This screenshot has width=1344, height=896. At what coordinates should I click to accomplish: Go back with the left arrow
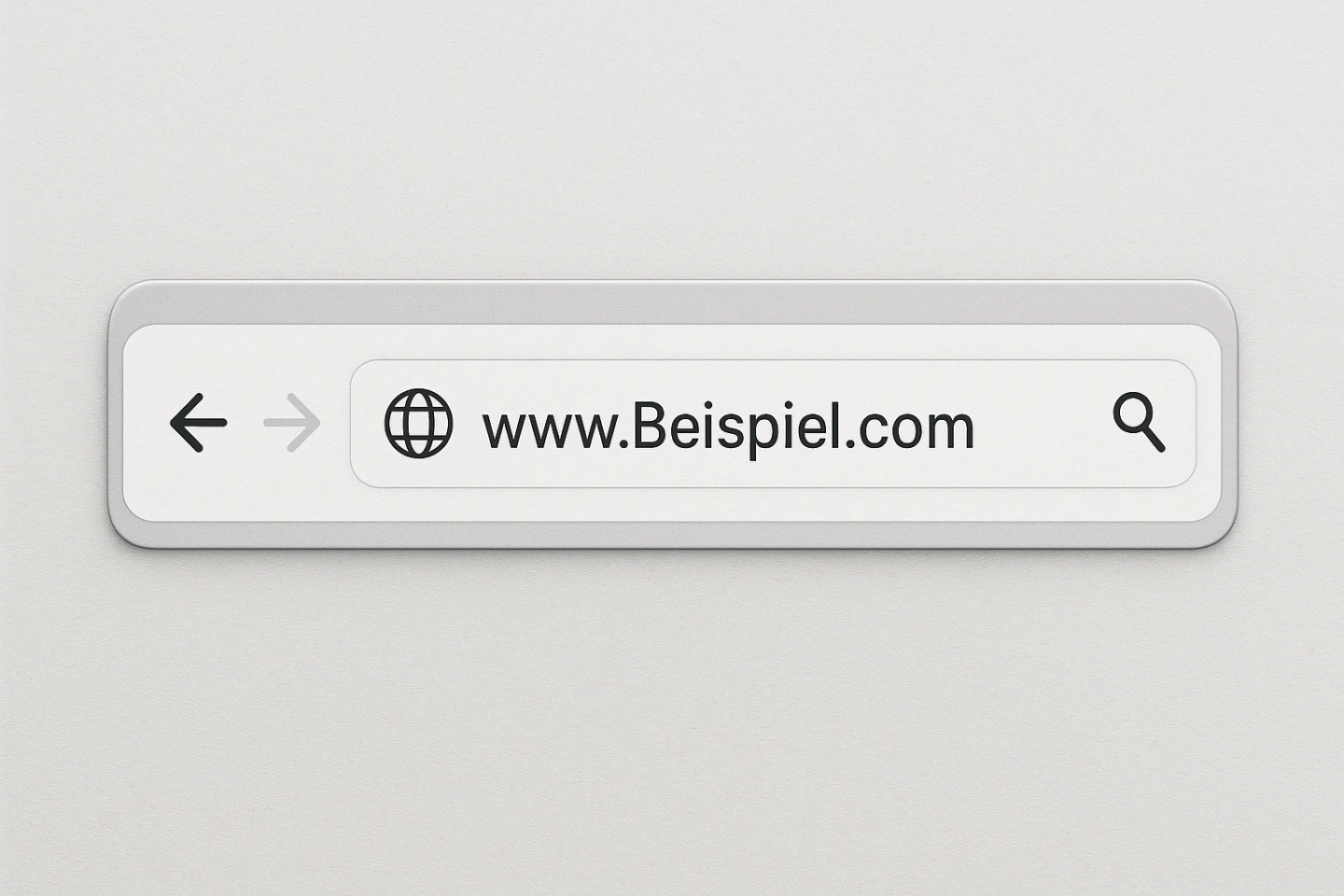[x=198, y=423]
